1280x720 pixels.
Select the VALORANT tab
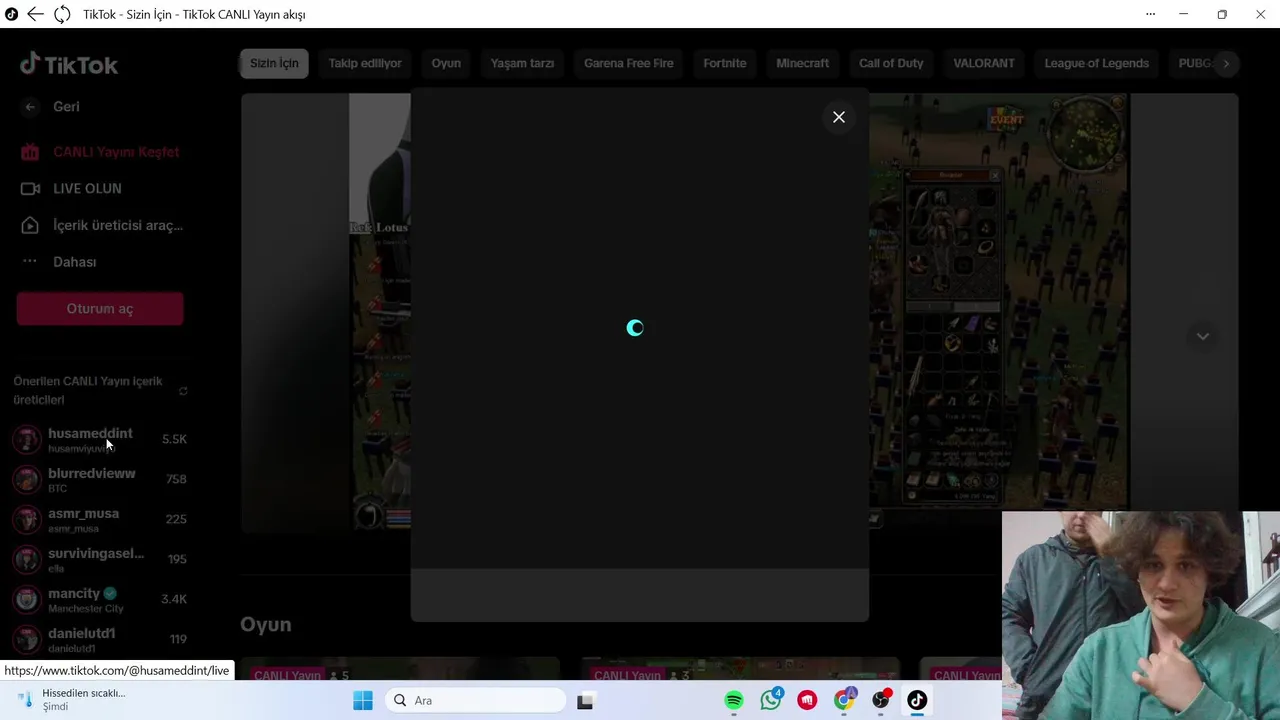(984, 63)
